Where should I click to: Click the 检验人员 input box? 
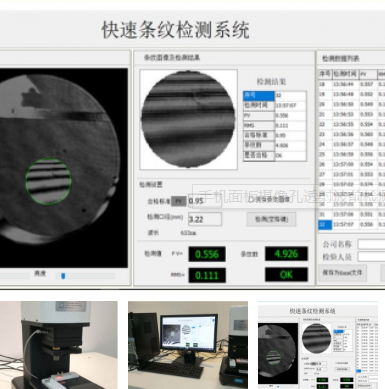pyautogui.click(x=371, y=257)
